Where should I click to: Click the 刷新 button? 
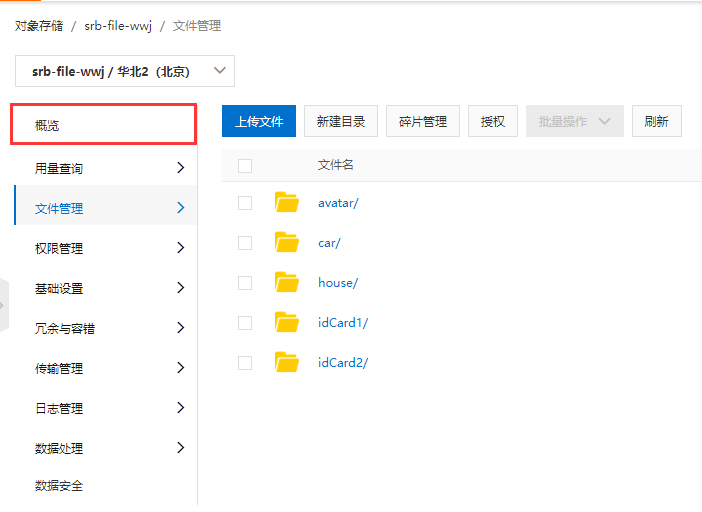click(657, 121)
